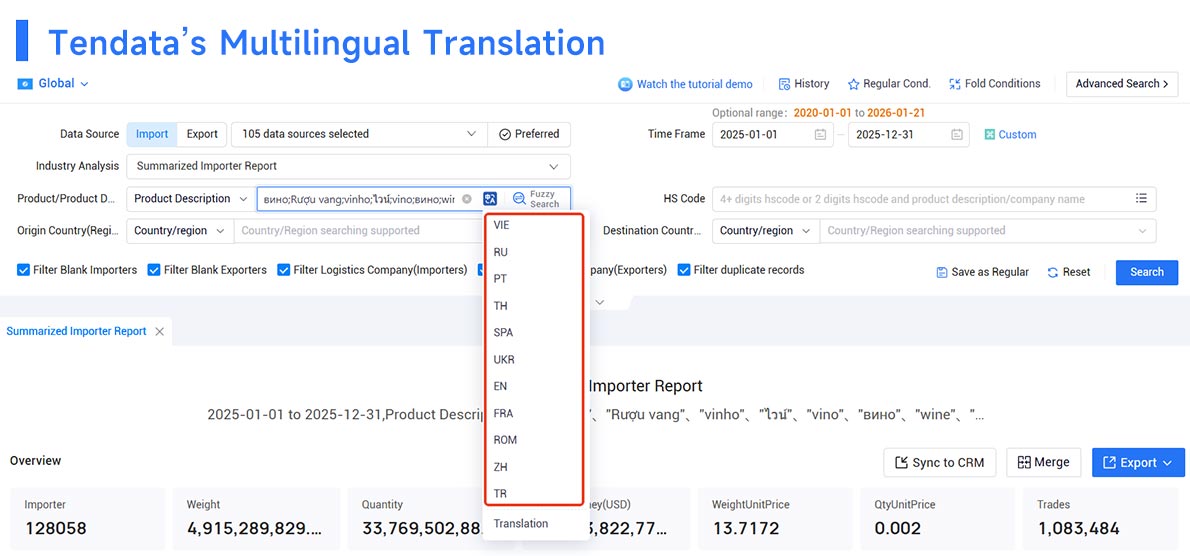Screen dimensions: 1190x556
Task: Select Import data source tab
Action: 152,134
